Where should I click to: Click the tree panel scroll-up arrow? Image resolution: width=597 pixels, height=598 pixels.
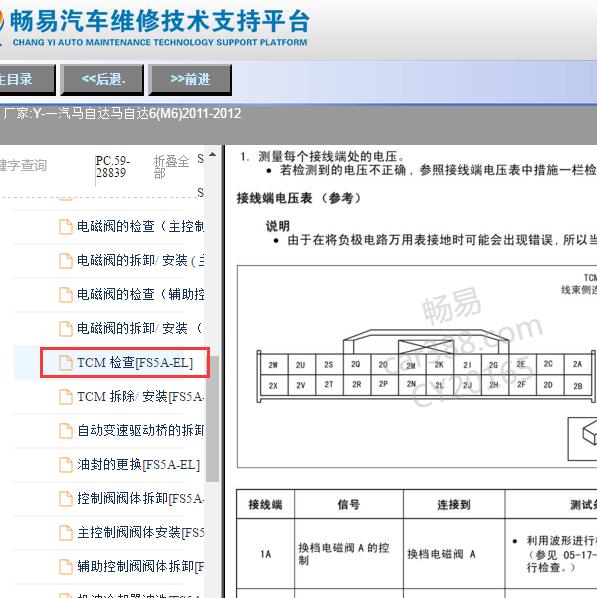212,155
